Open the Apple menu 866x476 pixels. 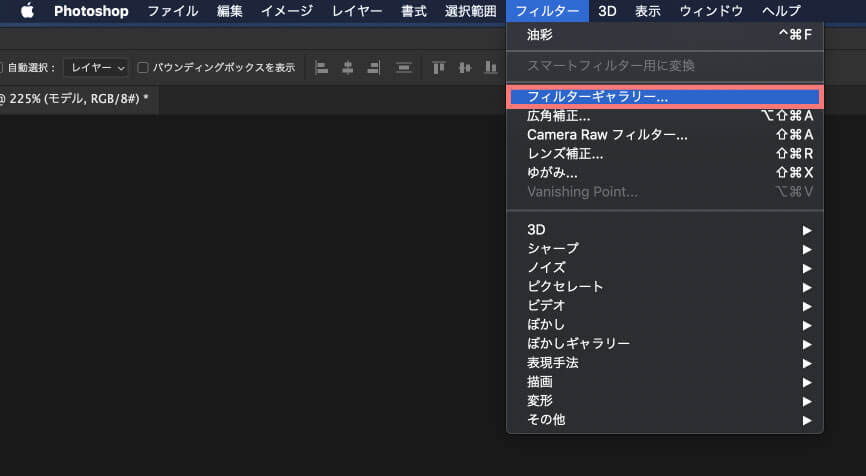(27, 10)
